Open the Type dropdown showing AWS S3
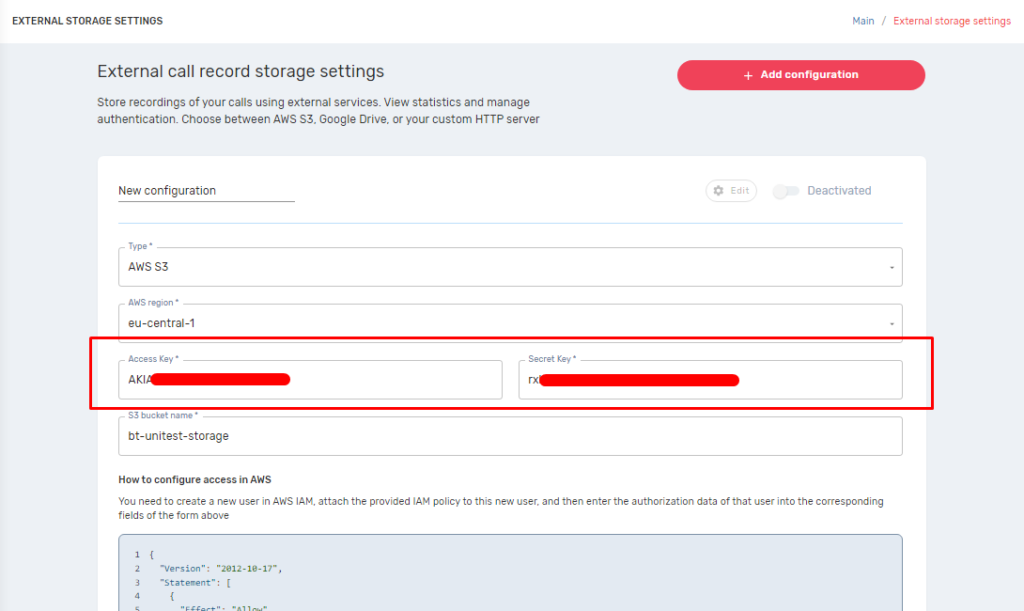Image resolution: width=1024 pixels, height=611 pixels. pos(500,267)
